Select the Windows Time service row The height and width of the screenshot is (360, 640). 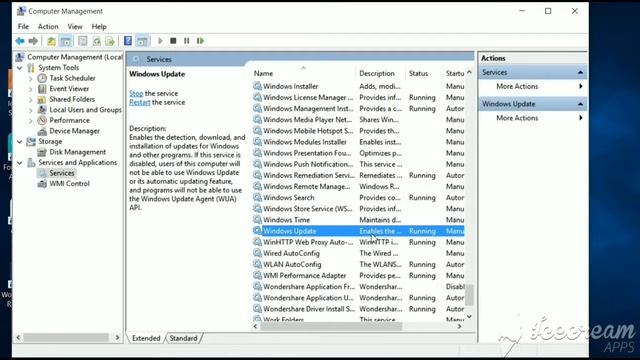coord(358,220)
